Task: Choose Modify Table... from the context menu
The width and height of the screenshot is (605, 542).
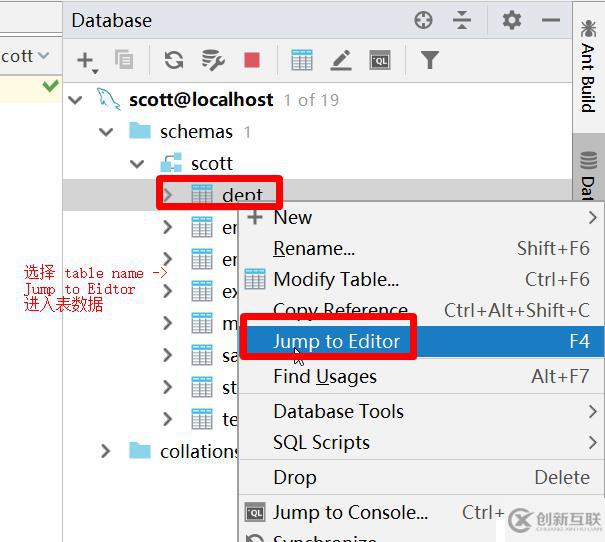Action: click(x=422, y=279)
